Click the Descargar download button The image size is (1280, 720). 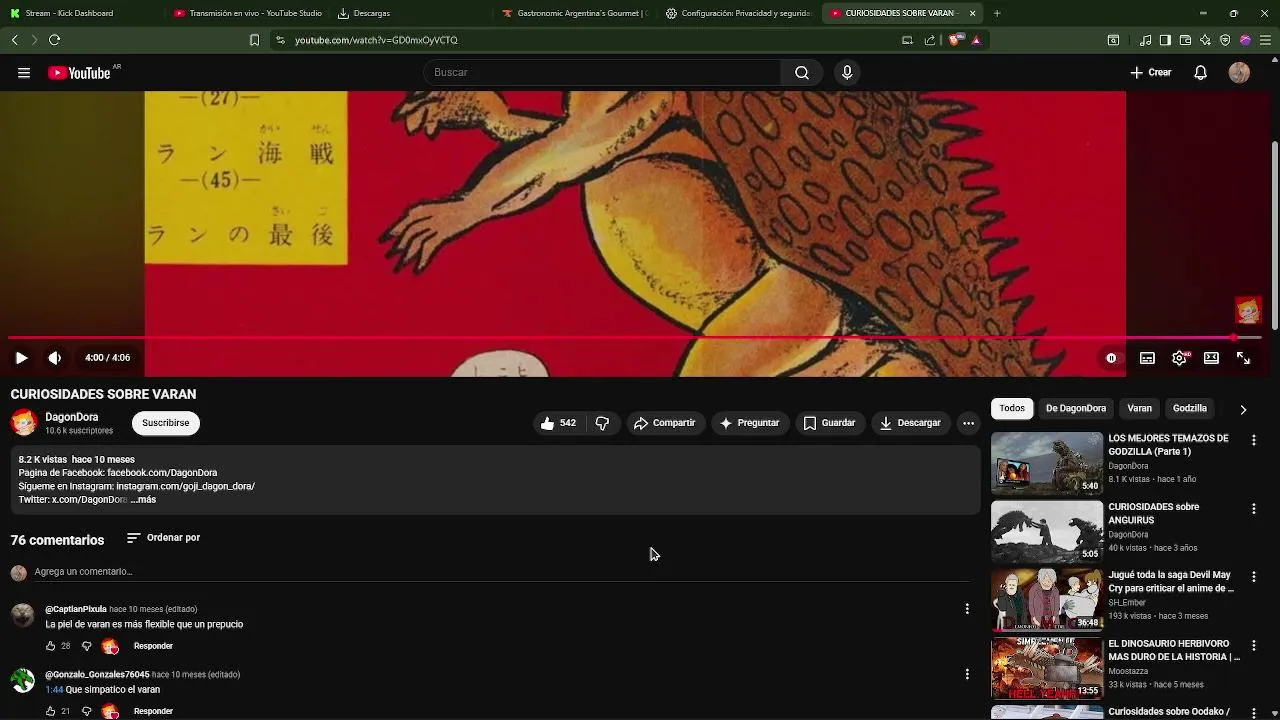pos(910,423)
